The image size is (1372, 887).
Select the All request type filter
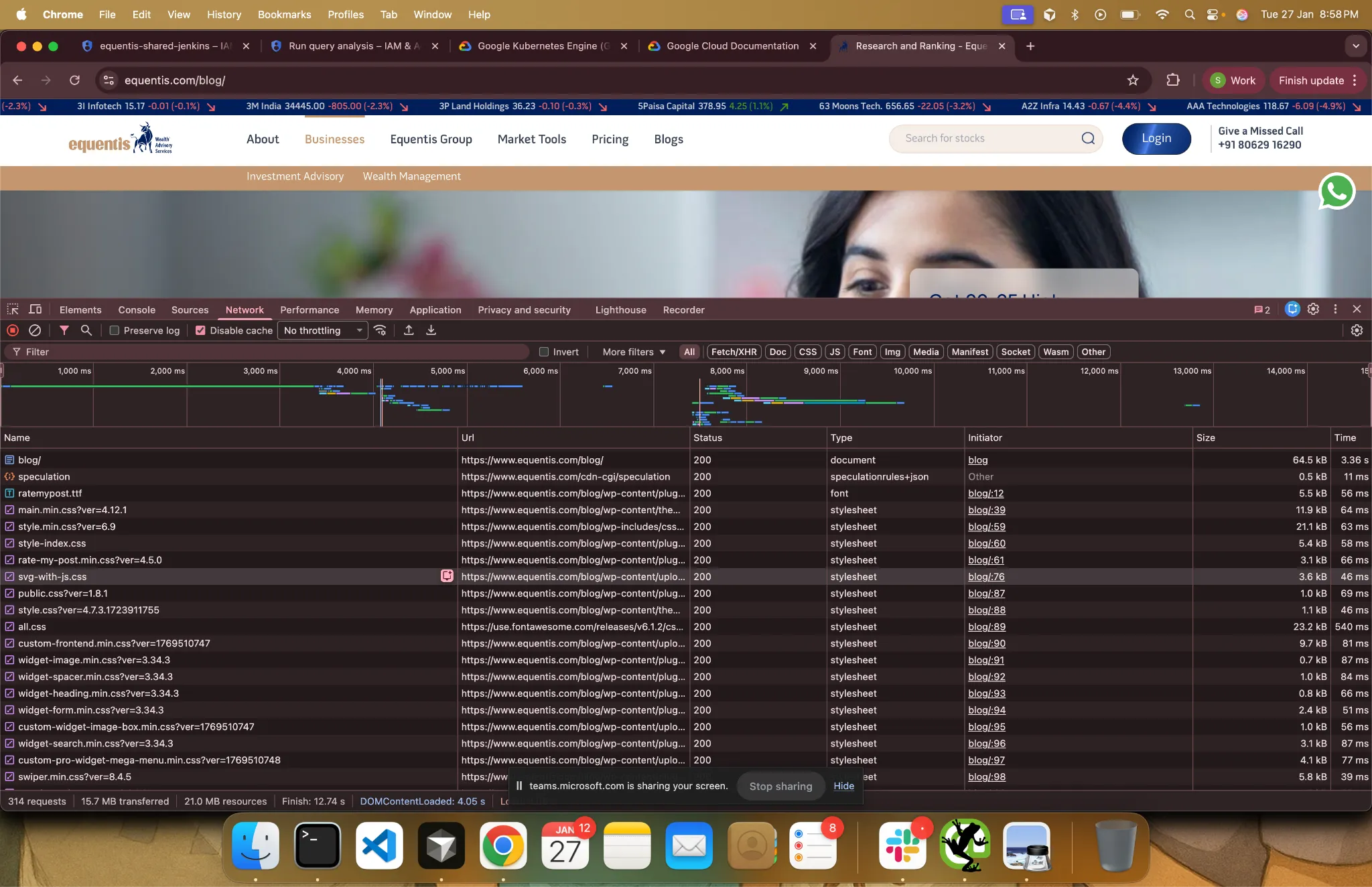click(x=689, y=352)
